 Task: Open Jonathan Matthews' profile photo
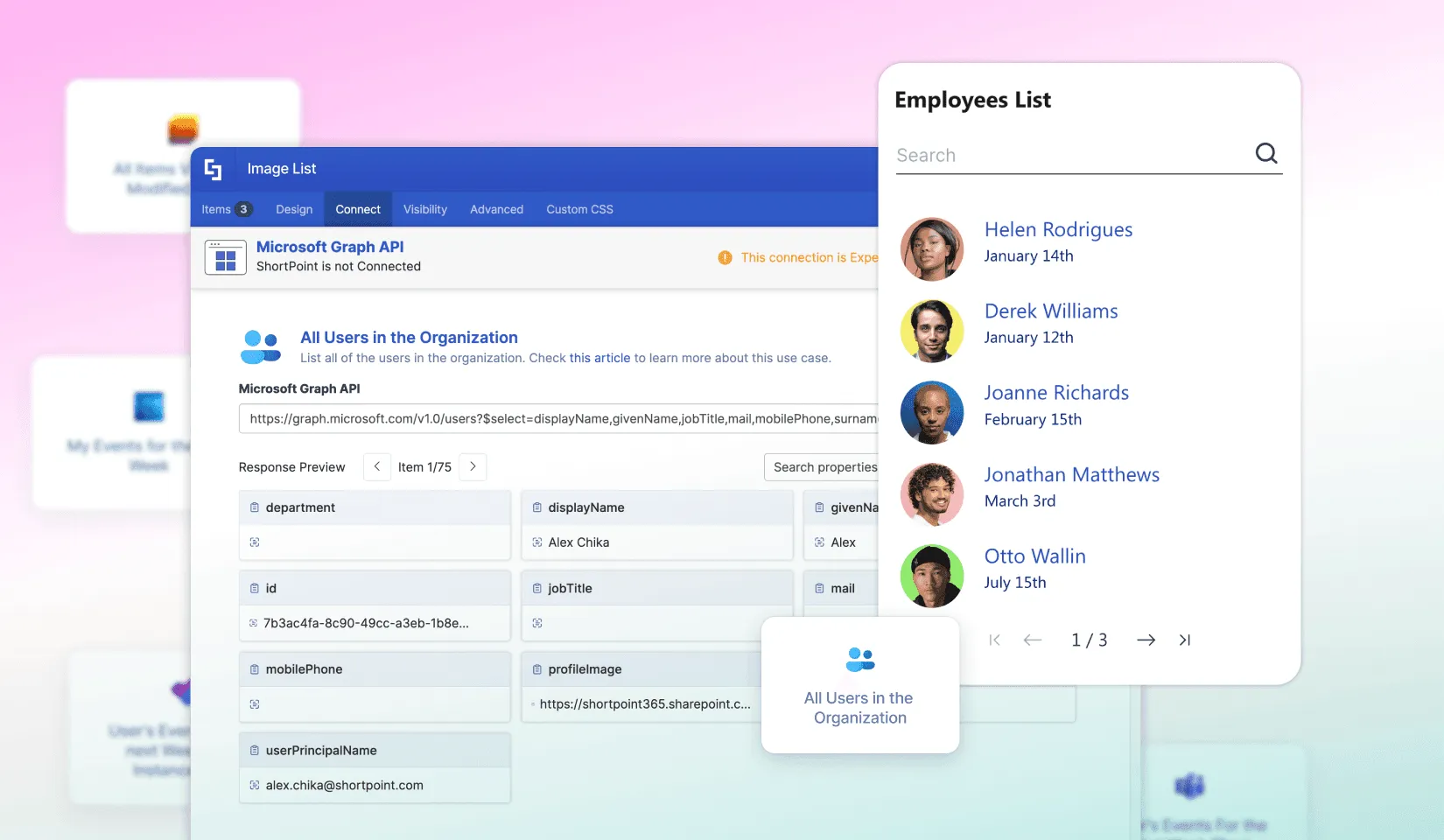(x=932, y=494)
